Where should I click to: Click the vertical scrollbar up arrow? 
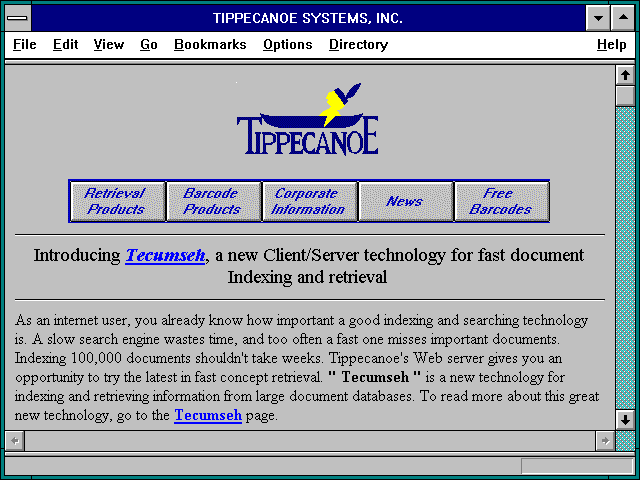(x=625, y=75)
